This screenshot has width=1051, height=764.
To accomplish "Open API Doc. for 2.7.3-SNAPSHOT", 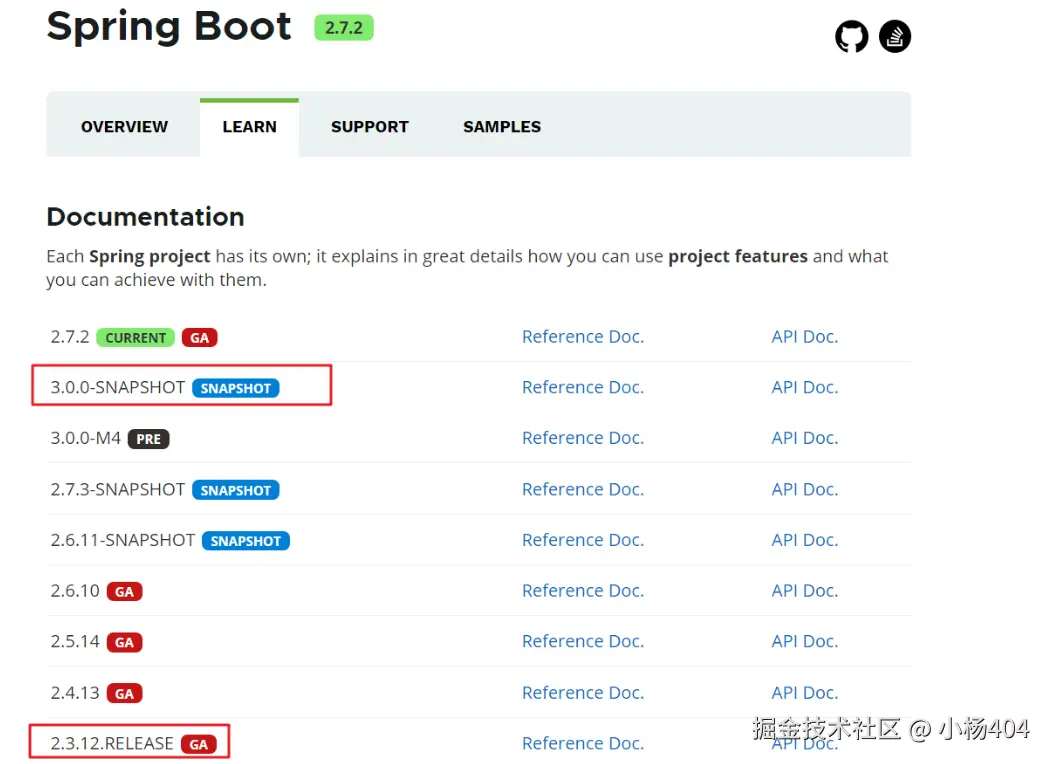I will (x=804, y=489).
